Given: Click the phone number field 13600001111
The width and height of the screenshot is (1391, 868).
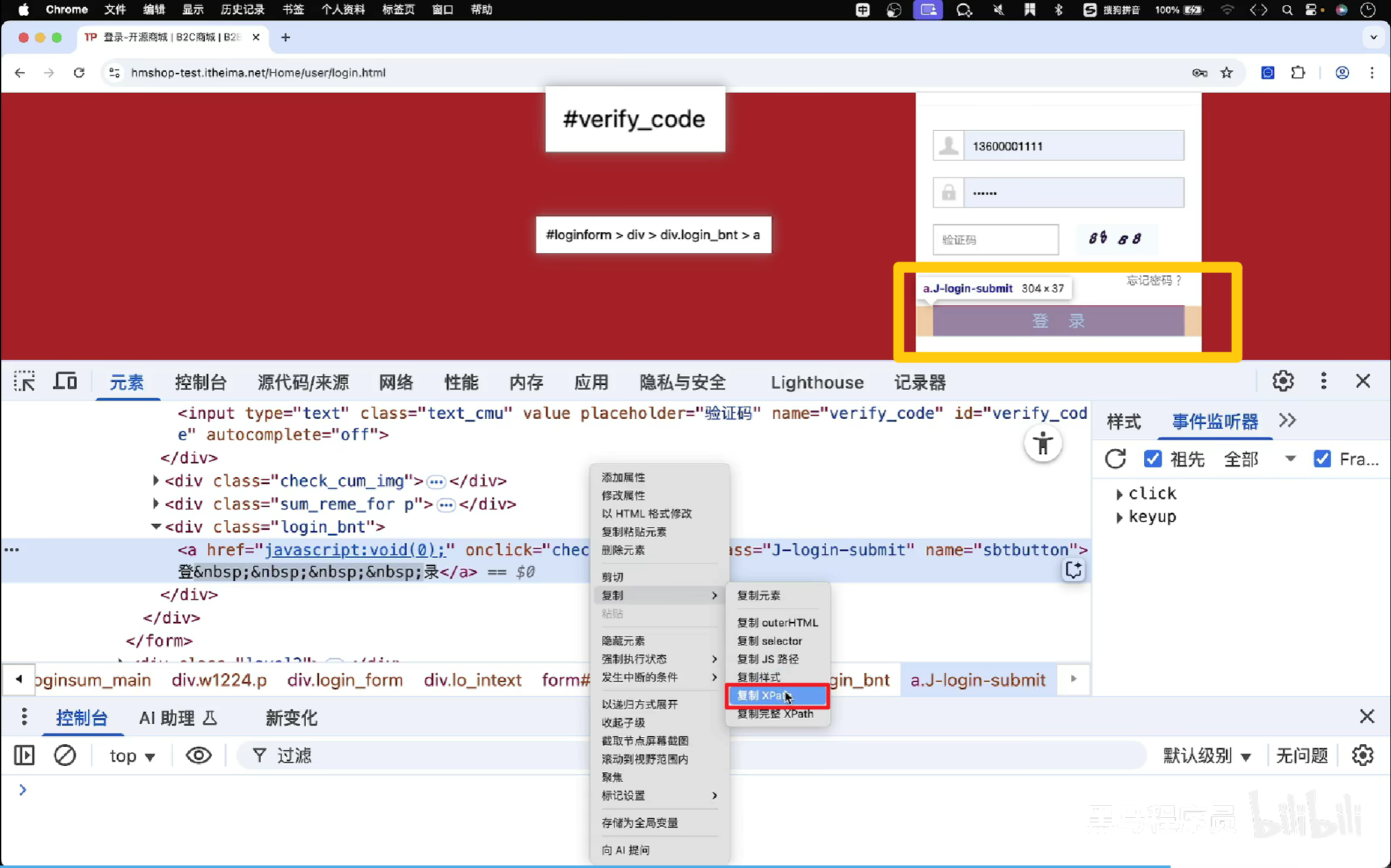Looking at the screenshot, I should 1073,146.
